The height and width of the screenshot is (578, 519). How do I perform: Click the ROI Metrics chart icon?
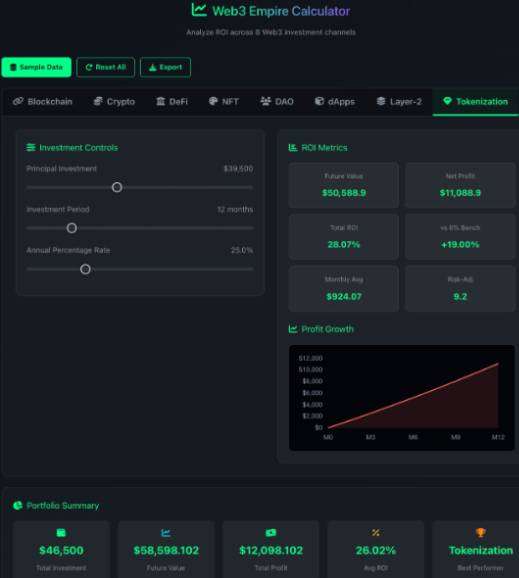tap(293, 147)
